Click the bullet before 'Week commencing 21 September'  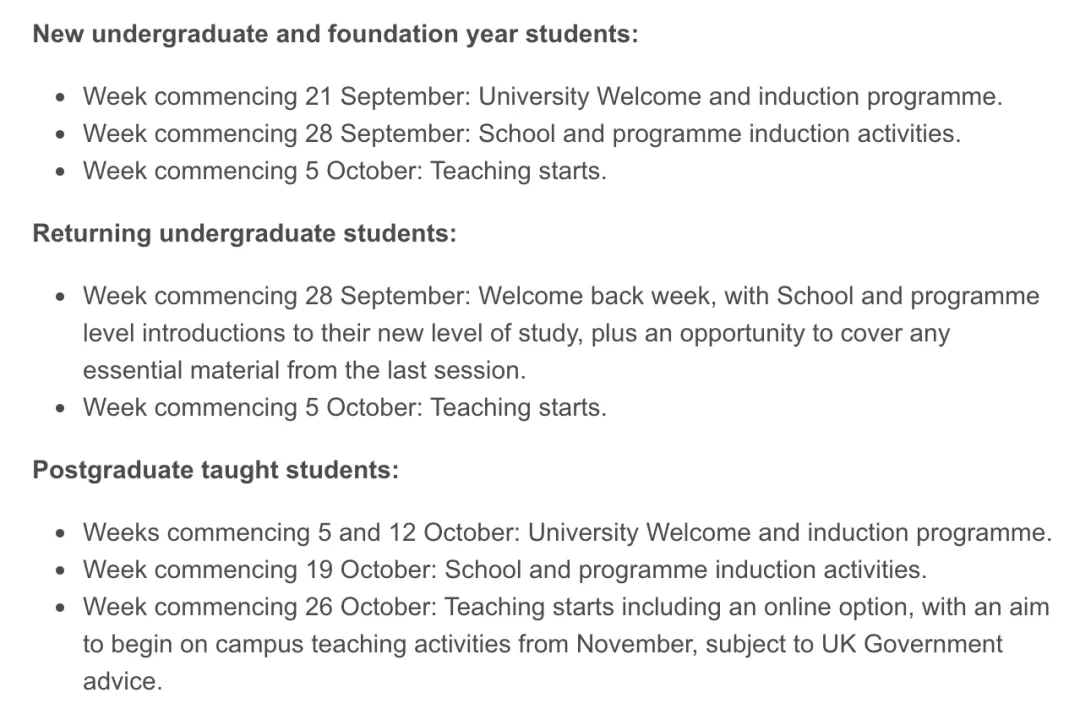click(61, 97)
